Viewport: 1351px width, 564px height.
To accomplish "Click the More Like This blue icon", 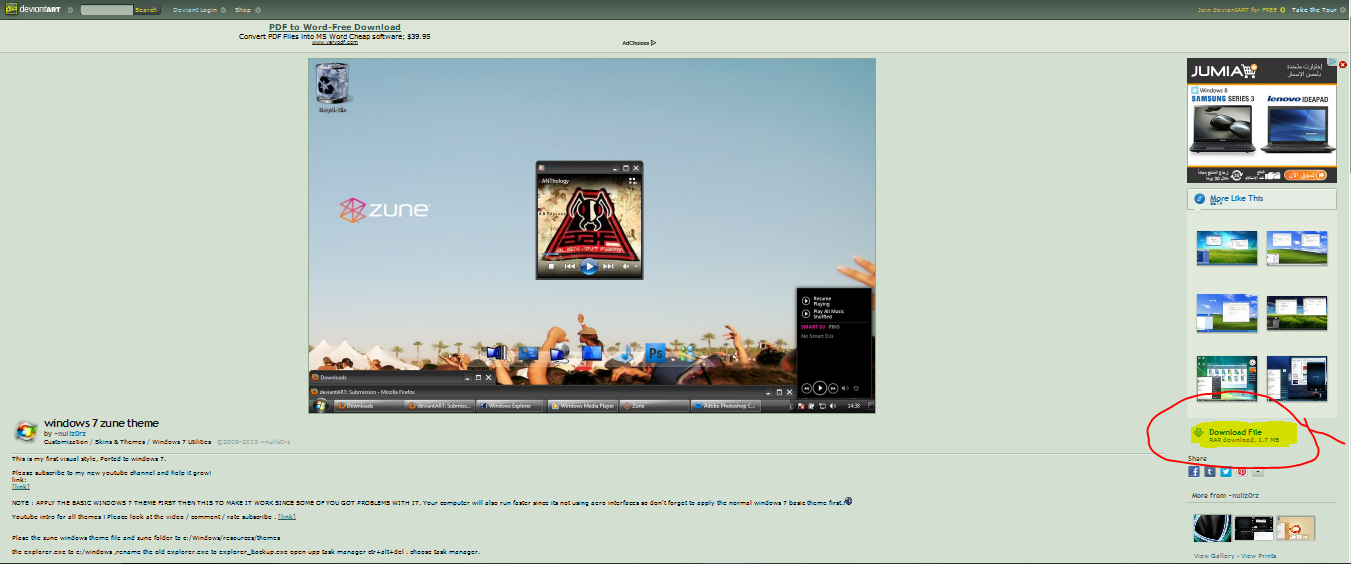I will coord(1199,199).
